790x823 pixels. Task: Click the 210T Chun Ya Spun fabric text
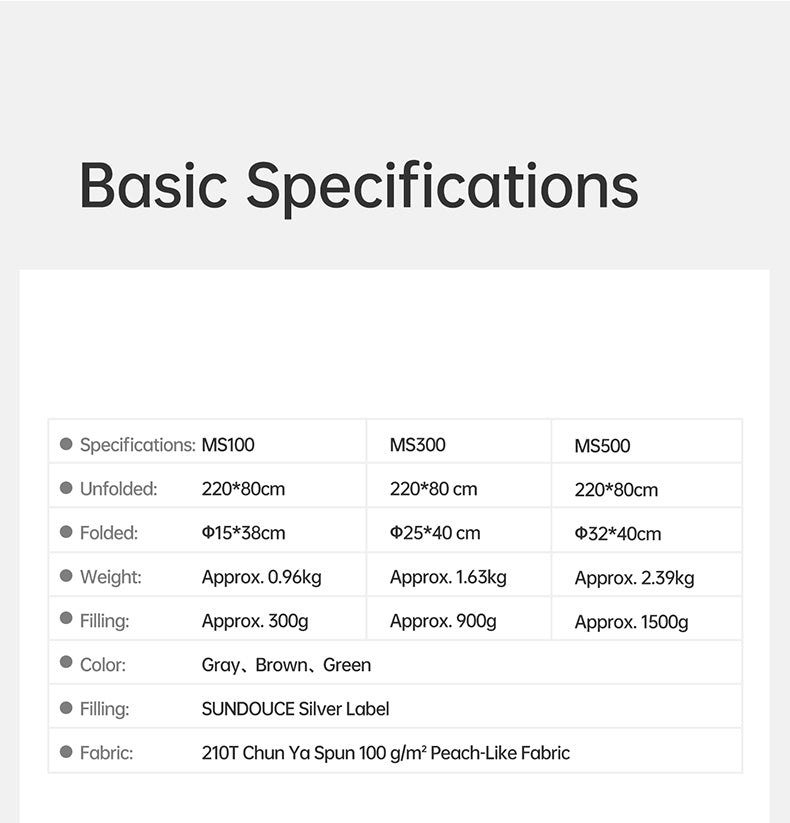tap(386, 753)
